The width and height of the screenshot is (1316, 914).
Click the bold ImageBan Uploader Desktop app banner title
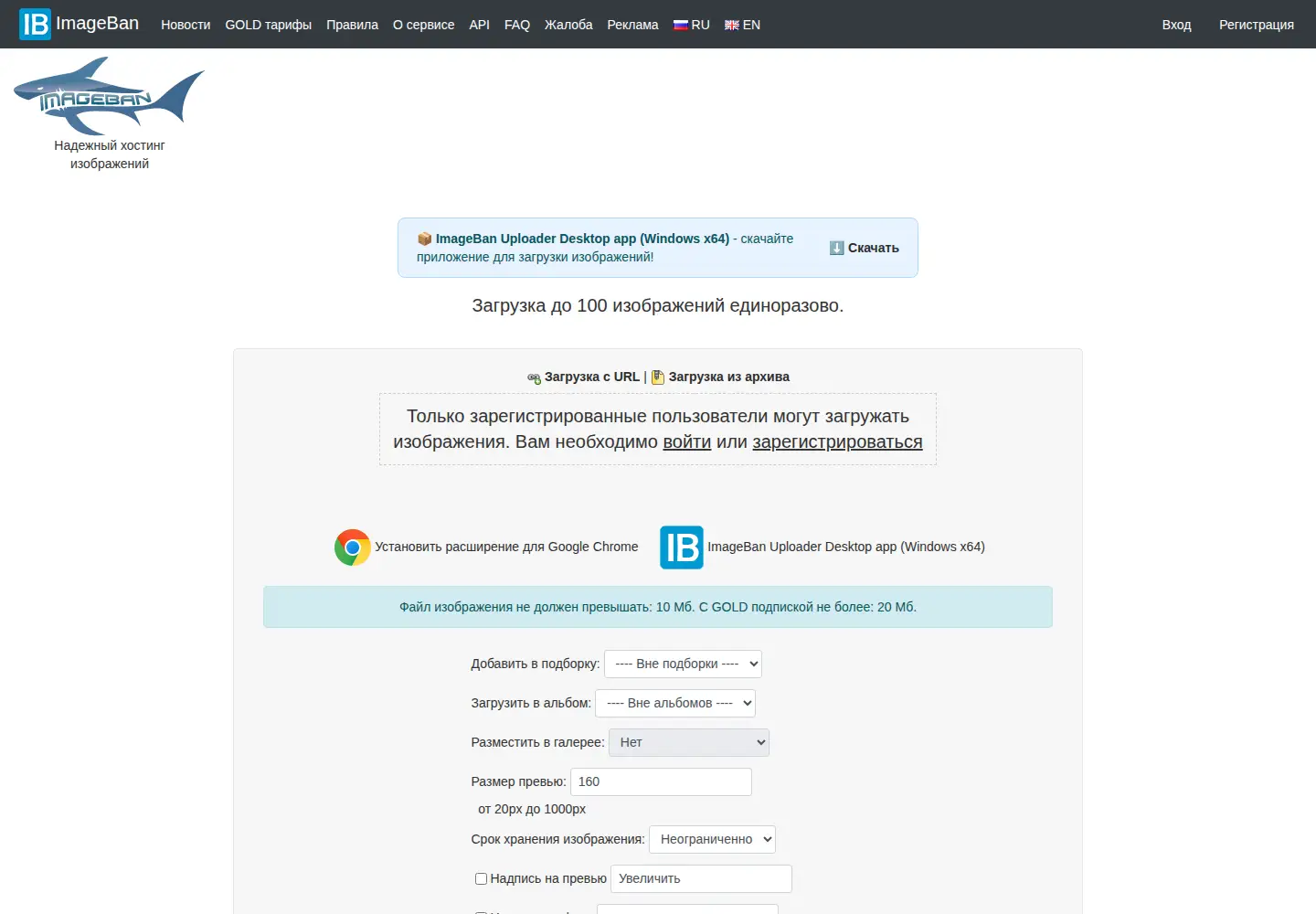pos(582,239)
